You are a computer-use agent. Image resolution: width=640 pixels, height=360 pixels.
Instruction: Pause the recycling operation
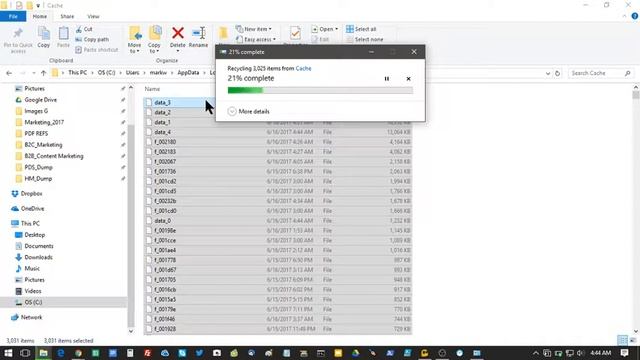coord(387,79)
